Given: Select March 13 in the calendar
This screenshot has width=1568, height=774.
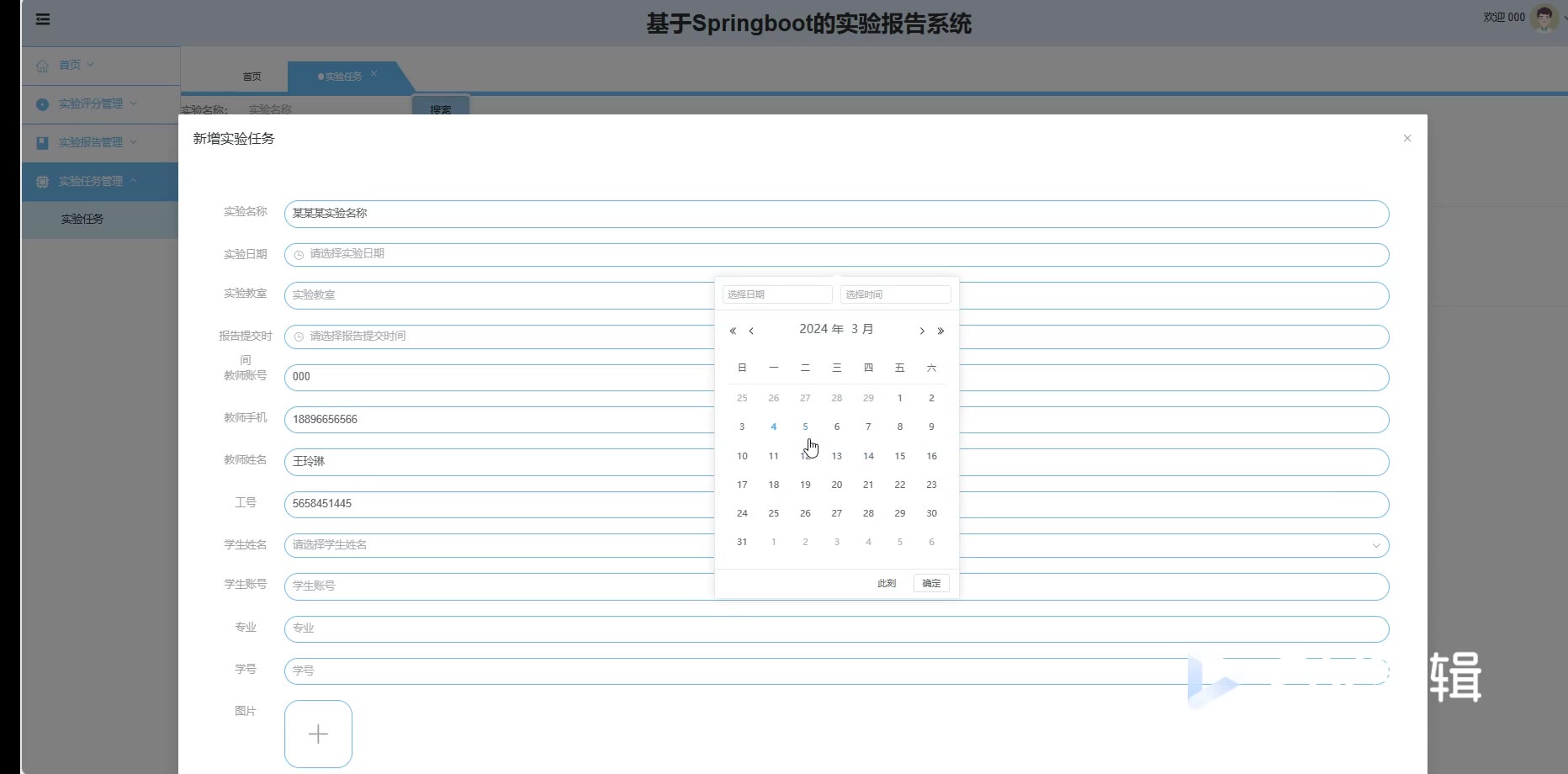Looking at the screenshot, I should 837,456.
